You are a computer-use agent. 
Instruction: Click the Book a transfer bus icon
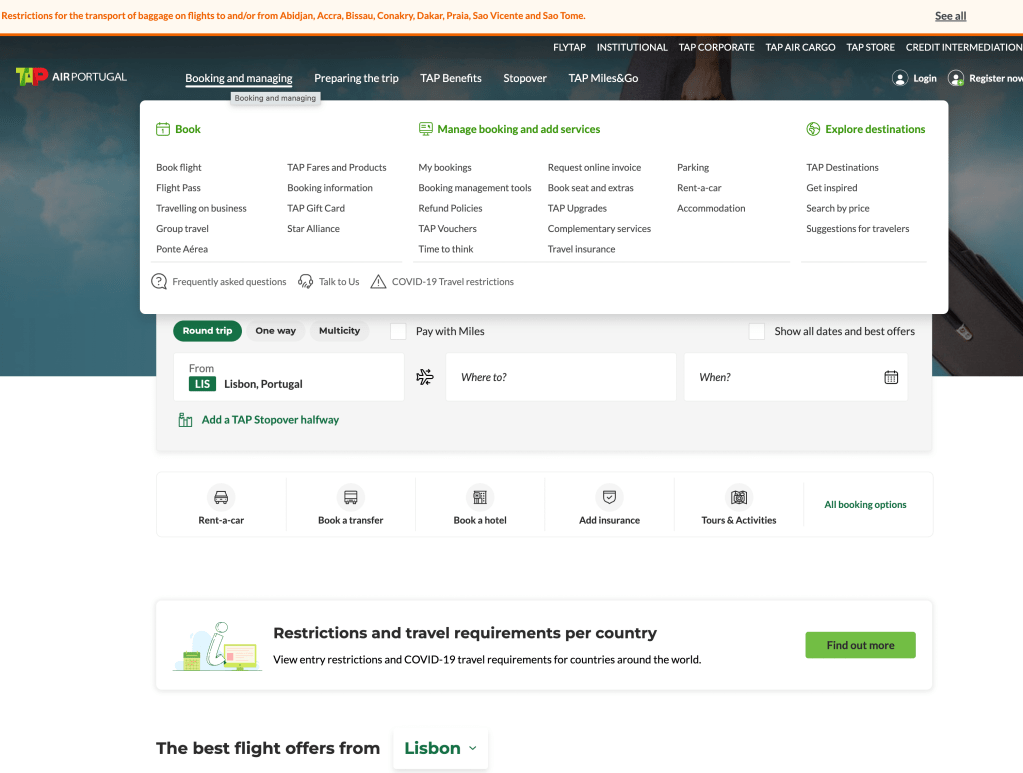[x=351, y=497]
